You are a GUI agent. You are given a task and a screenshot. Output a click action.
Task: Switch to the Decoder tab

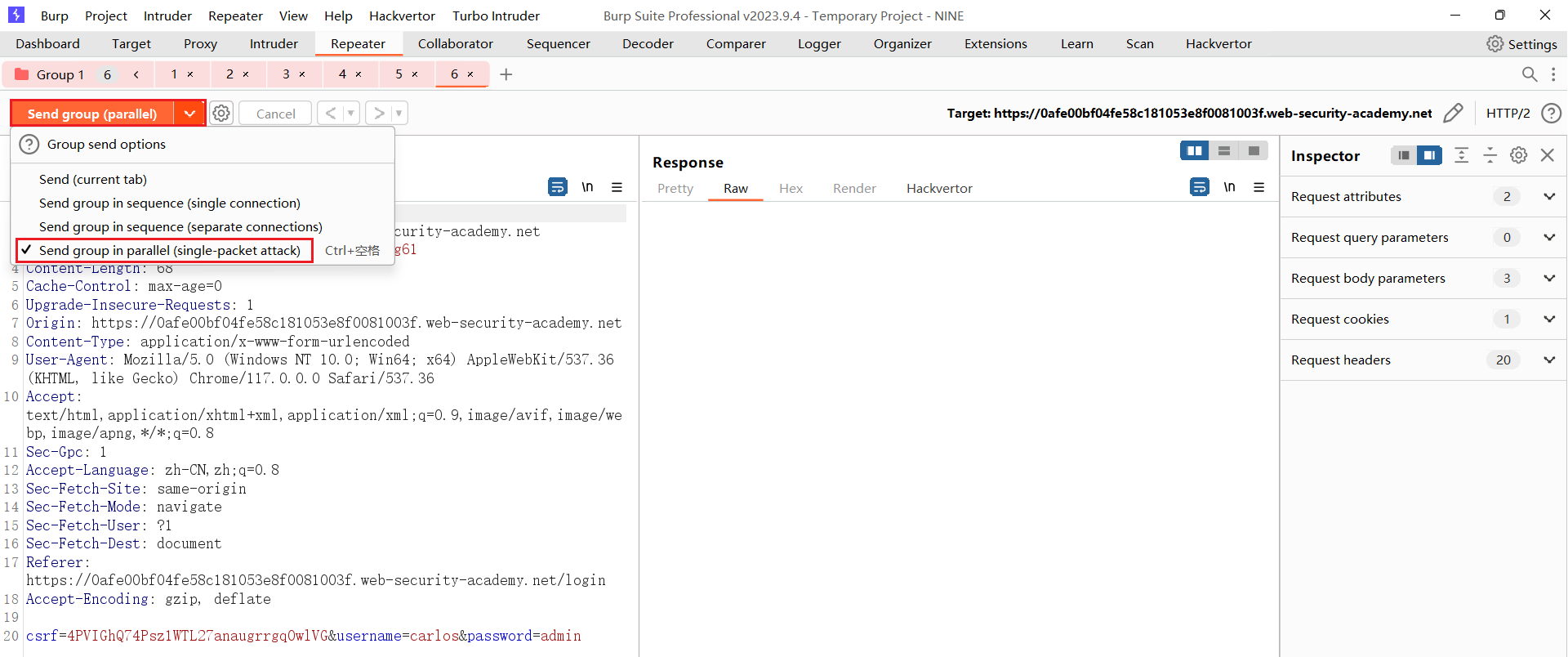(648, 44)
